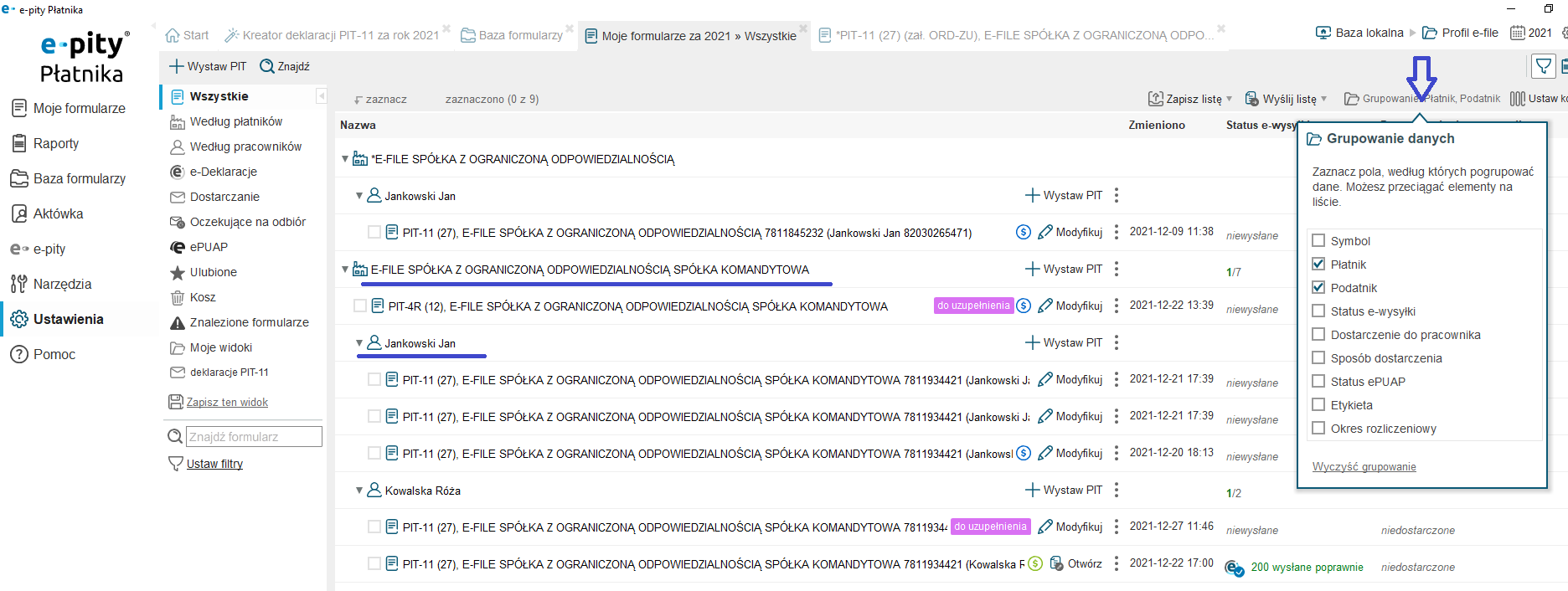Open Dostarczanie view

point(214,197)
